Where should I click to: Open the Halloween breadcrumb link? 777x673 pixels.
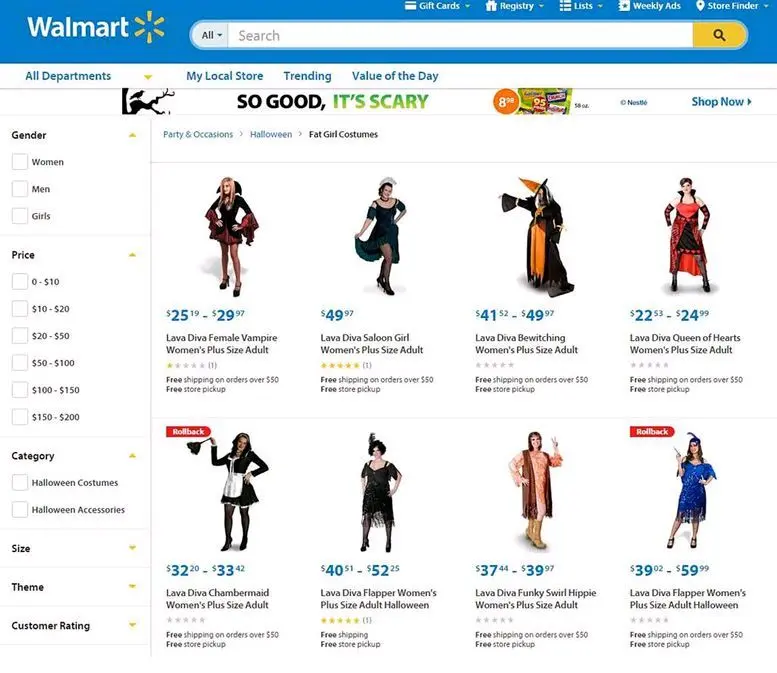271,134
